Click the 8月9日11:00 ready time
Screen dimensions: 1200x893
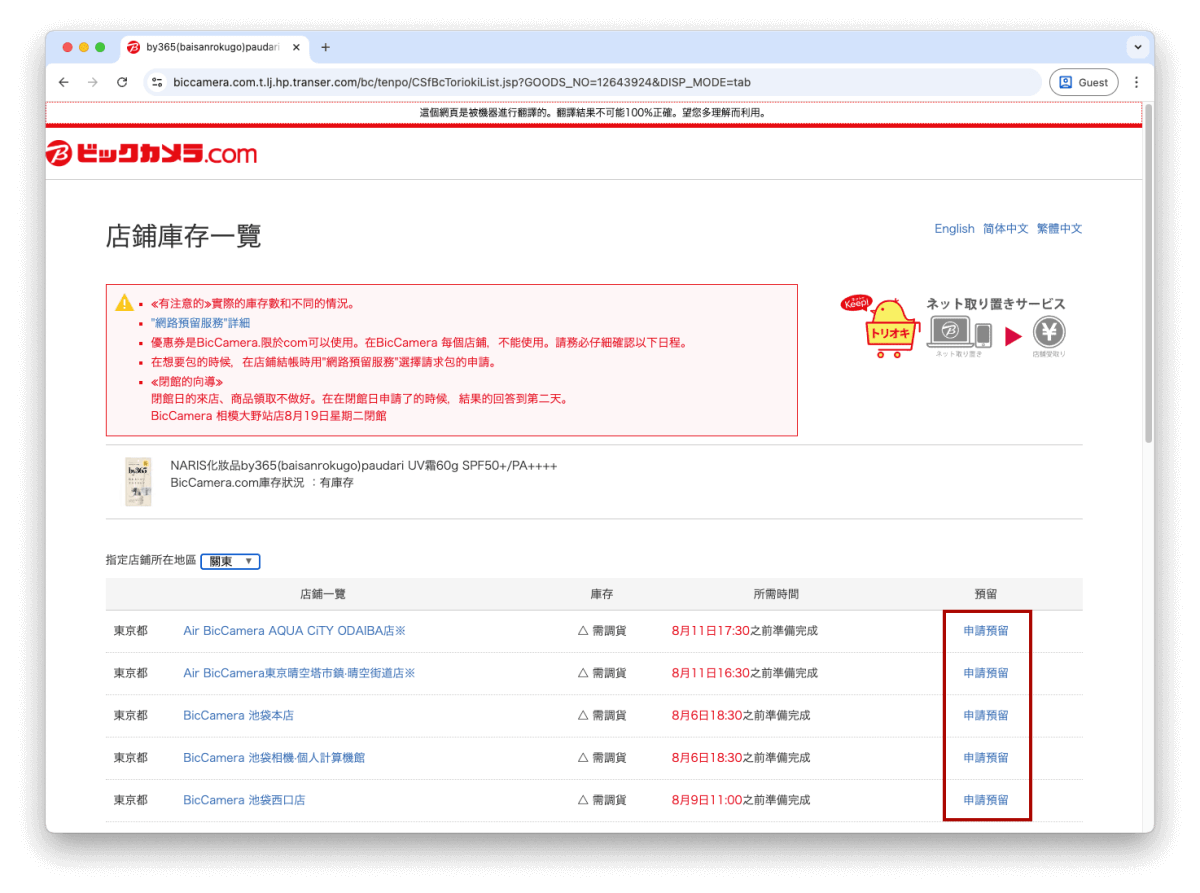[707, 800]
